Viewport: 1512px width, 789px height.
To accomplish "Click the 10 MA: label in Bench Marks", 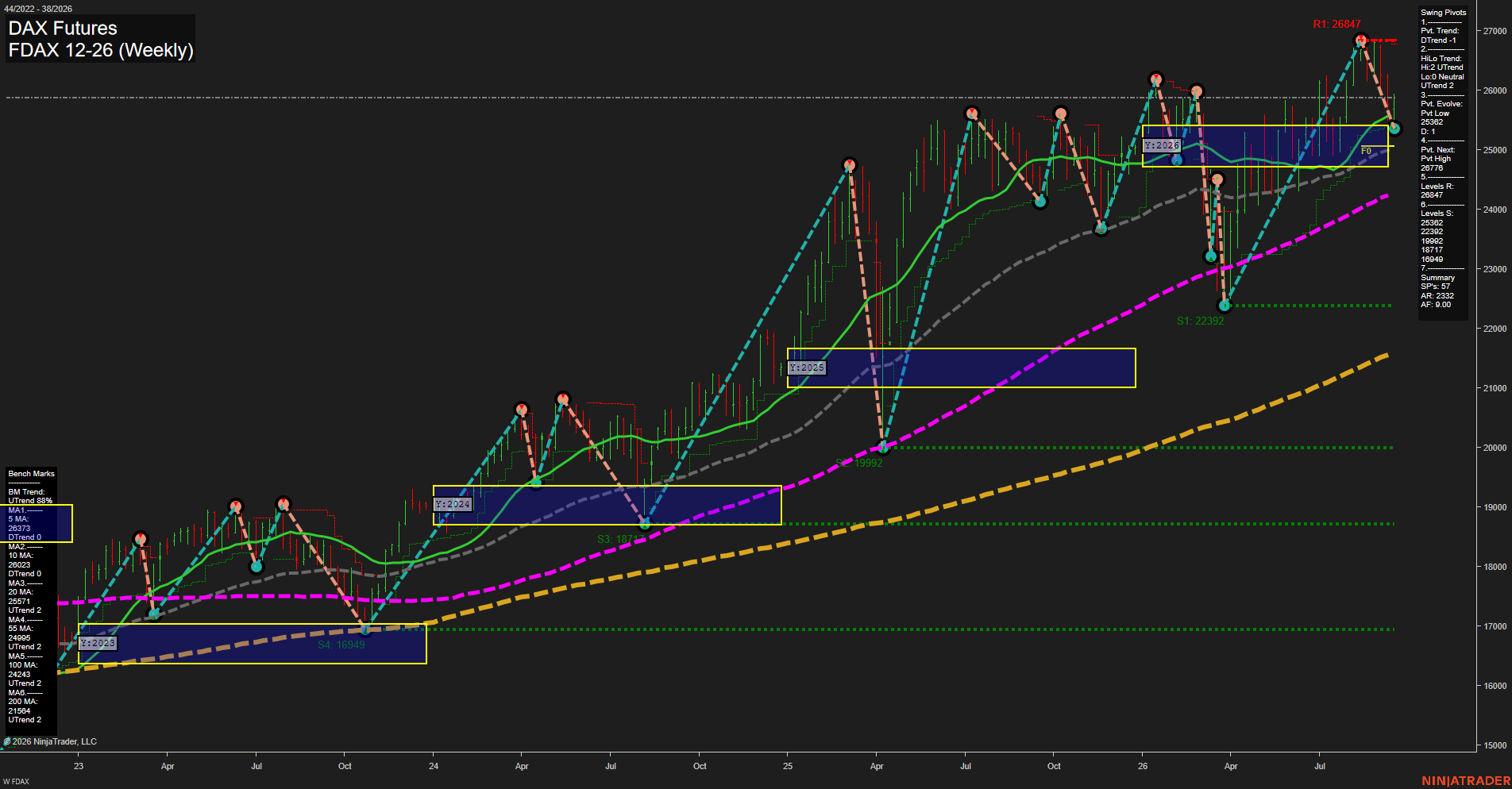I will coord(21,556).
